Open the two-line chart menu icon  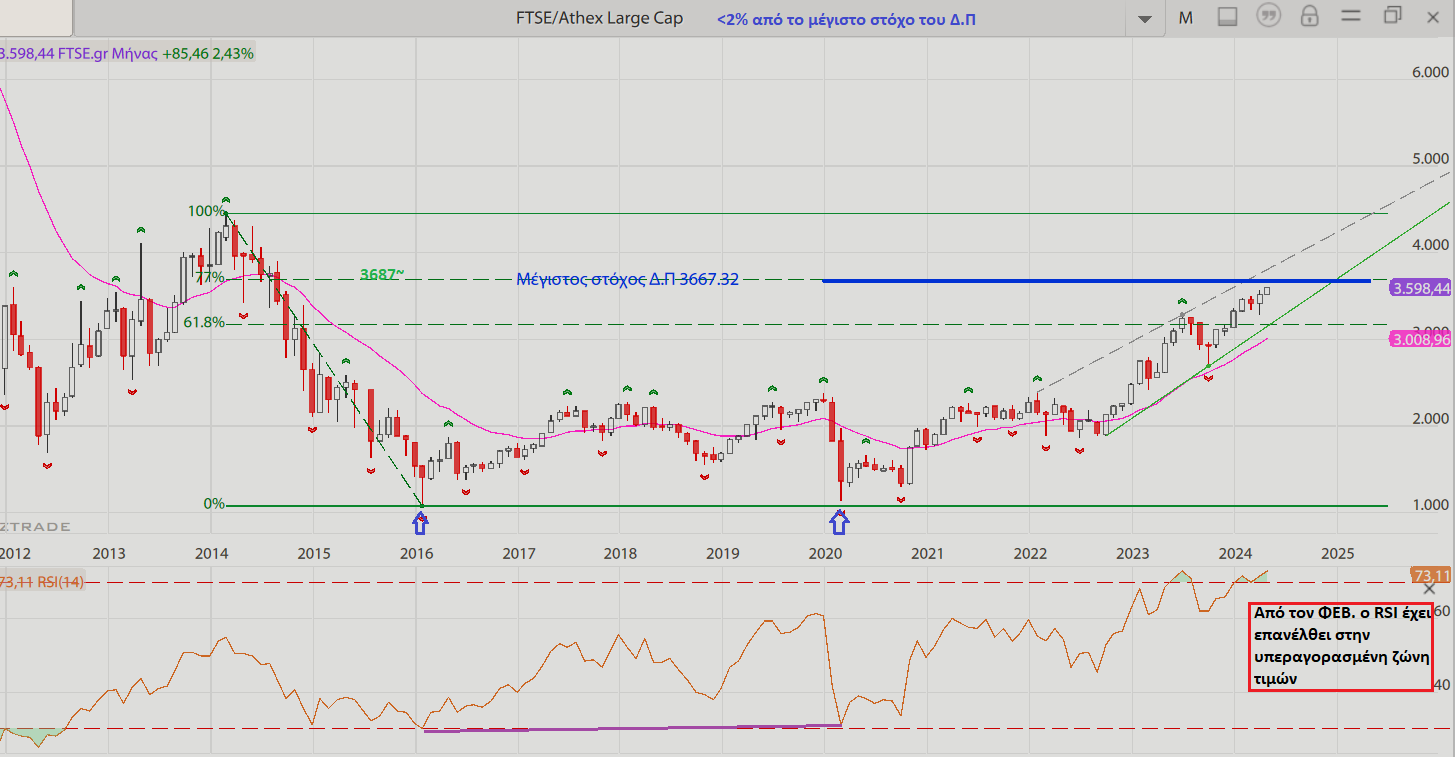tap(1350, 16)
